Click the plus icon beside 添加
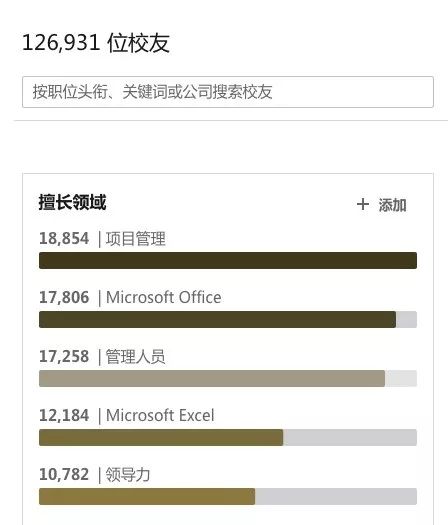 pyautogui.click(x=363, y=204)
